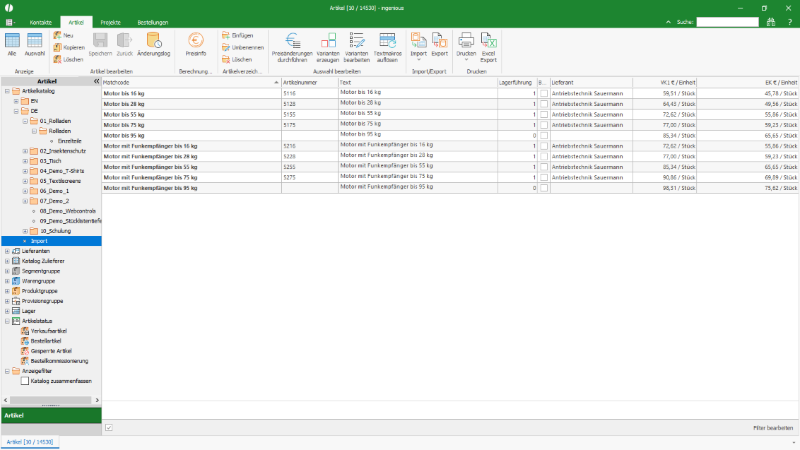
Task: Select Gesperrte Artikel entry
Action: click(x=51, y=351)
